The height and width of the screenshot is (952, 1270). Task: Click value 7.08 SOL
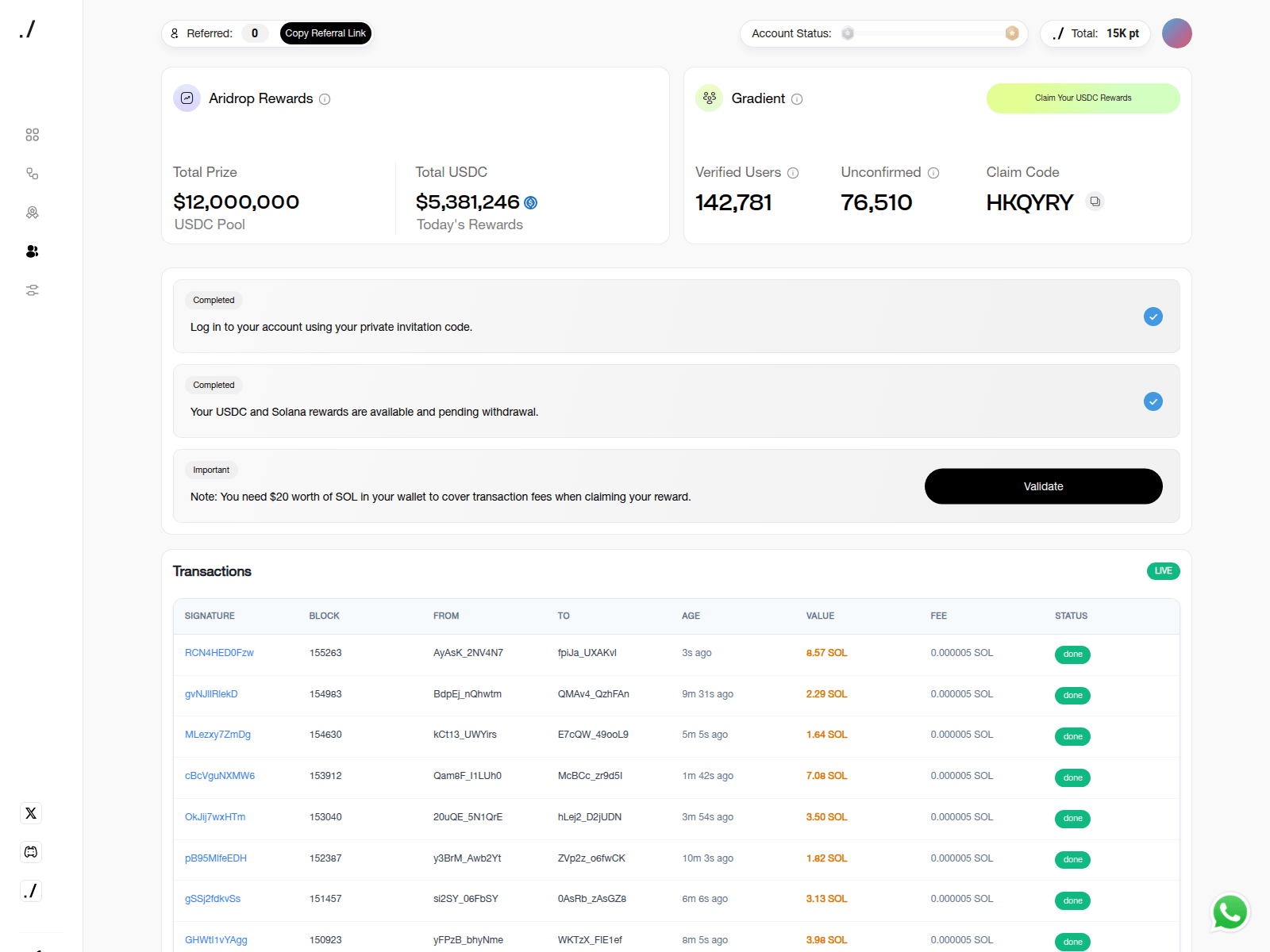click(x=826, y=776)
